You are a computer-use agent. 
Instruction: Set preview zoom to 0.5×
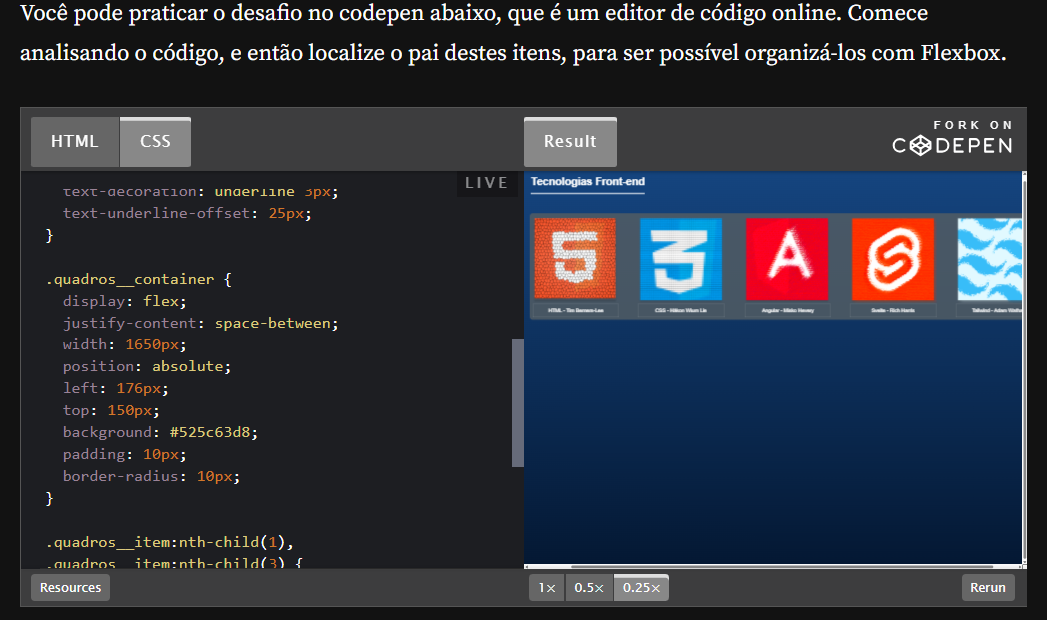[x=589, y=587]
